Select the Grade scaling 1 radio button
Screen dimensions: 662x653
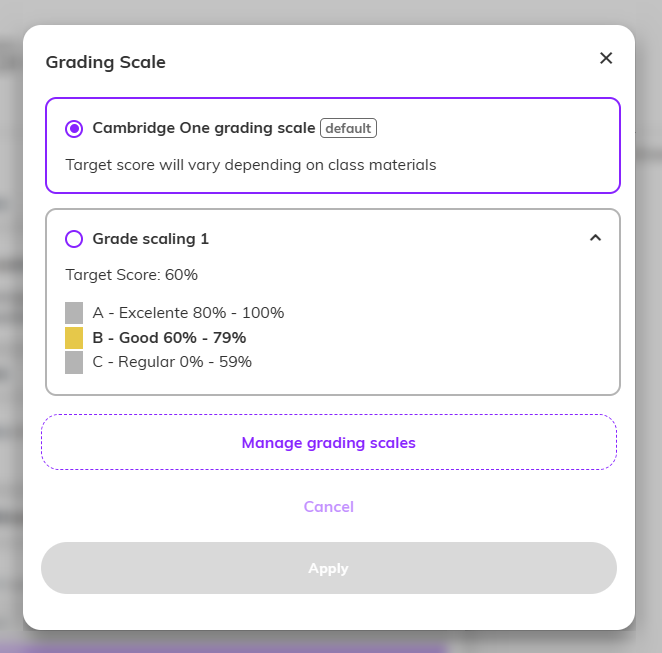point(74,239)
